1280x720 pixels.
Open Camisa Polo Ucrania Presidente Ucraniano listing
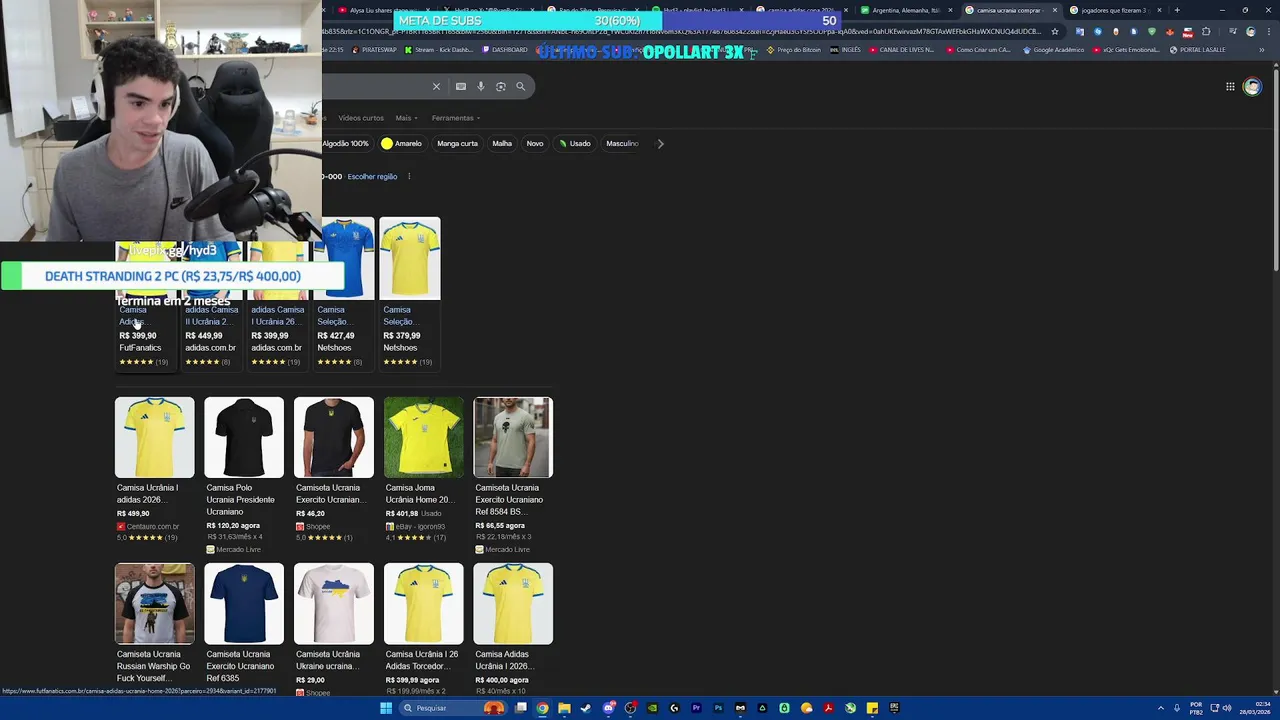pyautogui.click(x=244, y=476)
